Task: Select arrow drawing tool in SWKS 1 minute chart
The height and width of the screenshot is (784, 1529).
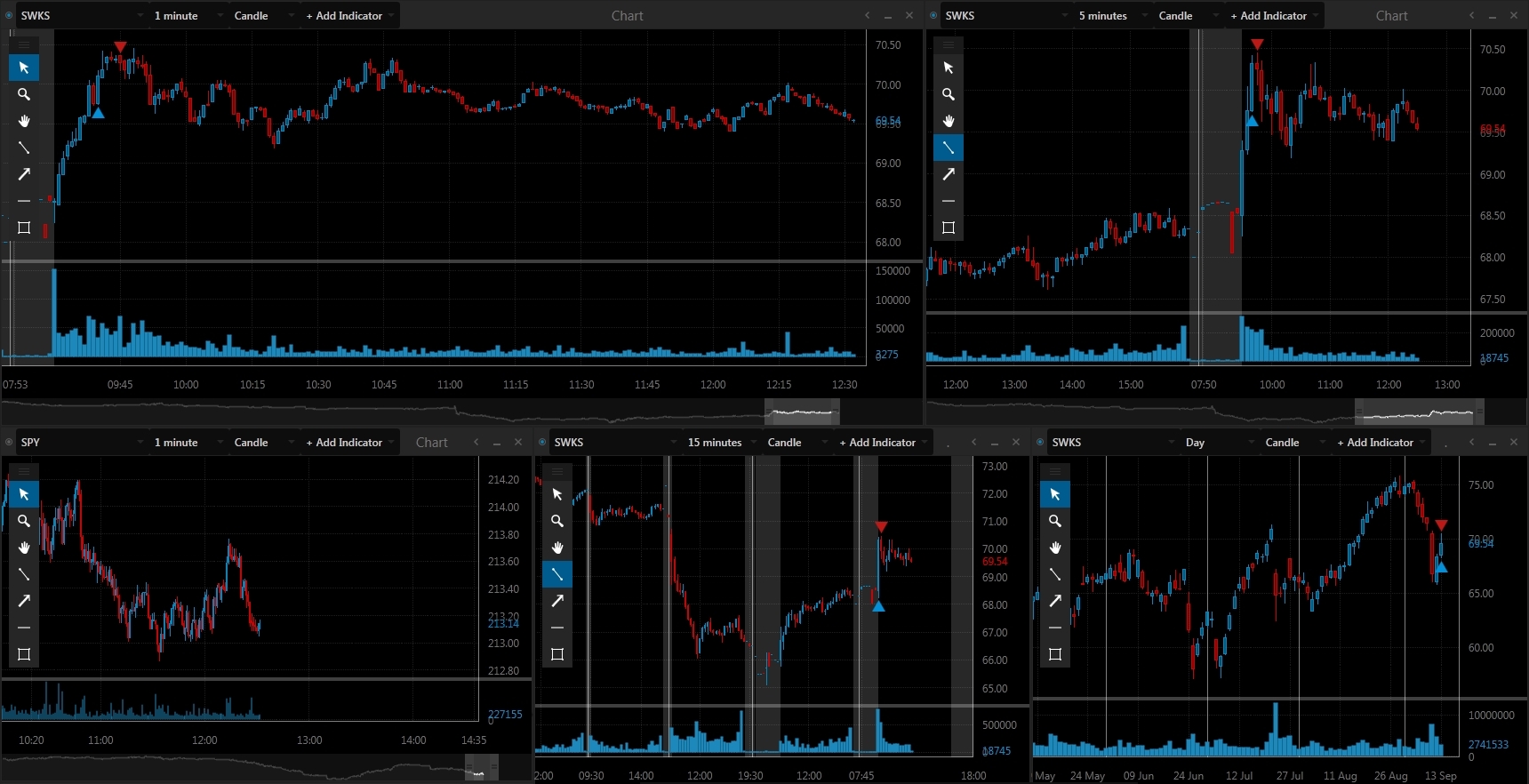Action: tap(24, 174)
